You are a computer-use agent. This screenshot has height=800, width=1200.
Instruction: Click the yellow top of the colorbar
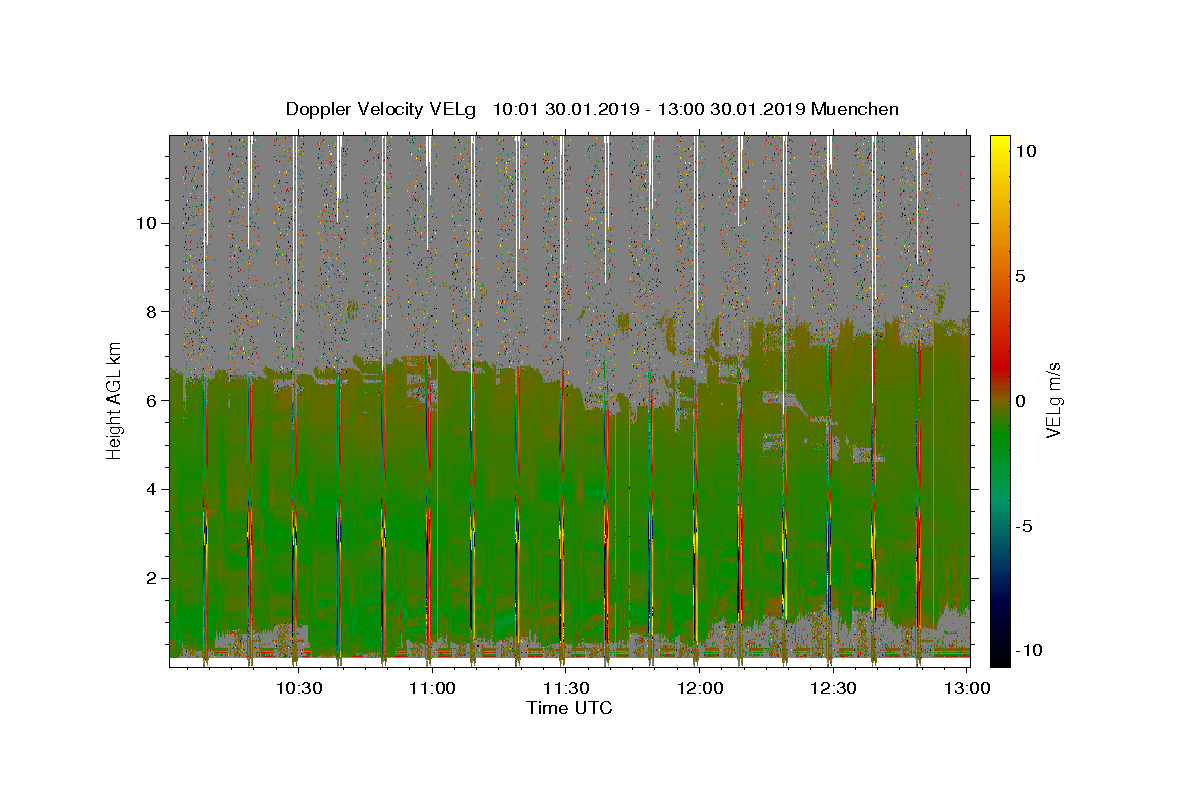[x=999, y=145]
